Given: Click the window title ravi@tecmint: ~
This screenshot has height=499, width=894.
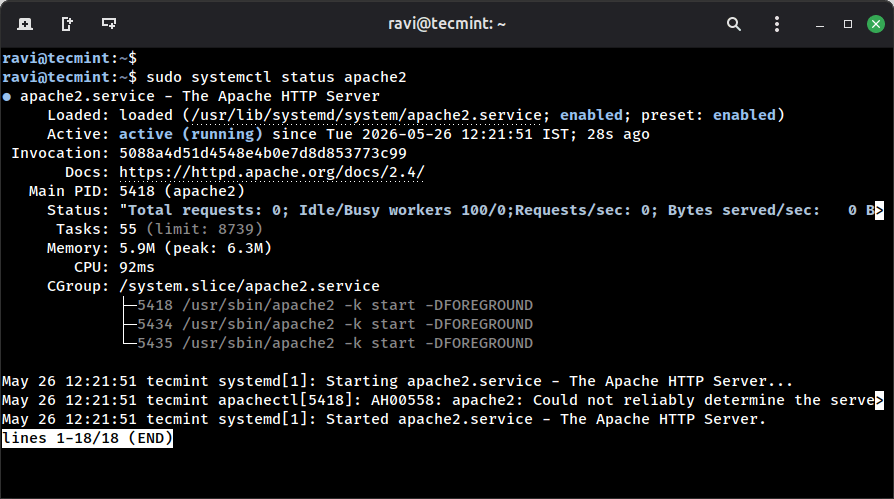Looking at the screenshot, I should (x=446, y=24).
